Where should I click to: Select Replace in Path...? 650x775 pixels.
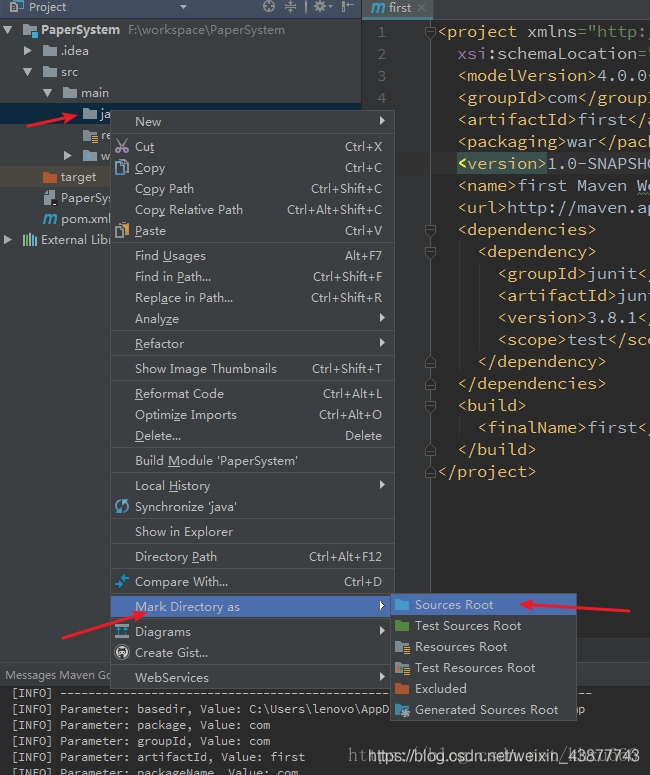pyautogui.click(x=253, y=298)
